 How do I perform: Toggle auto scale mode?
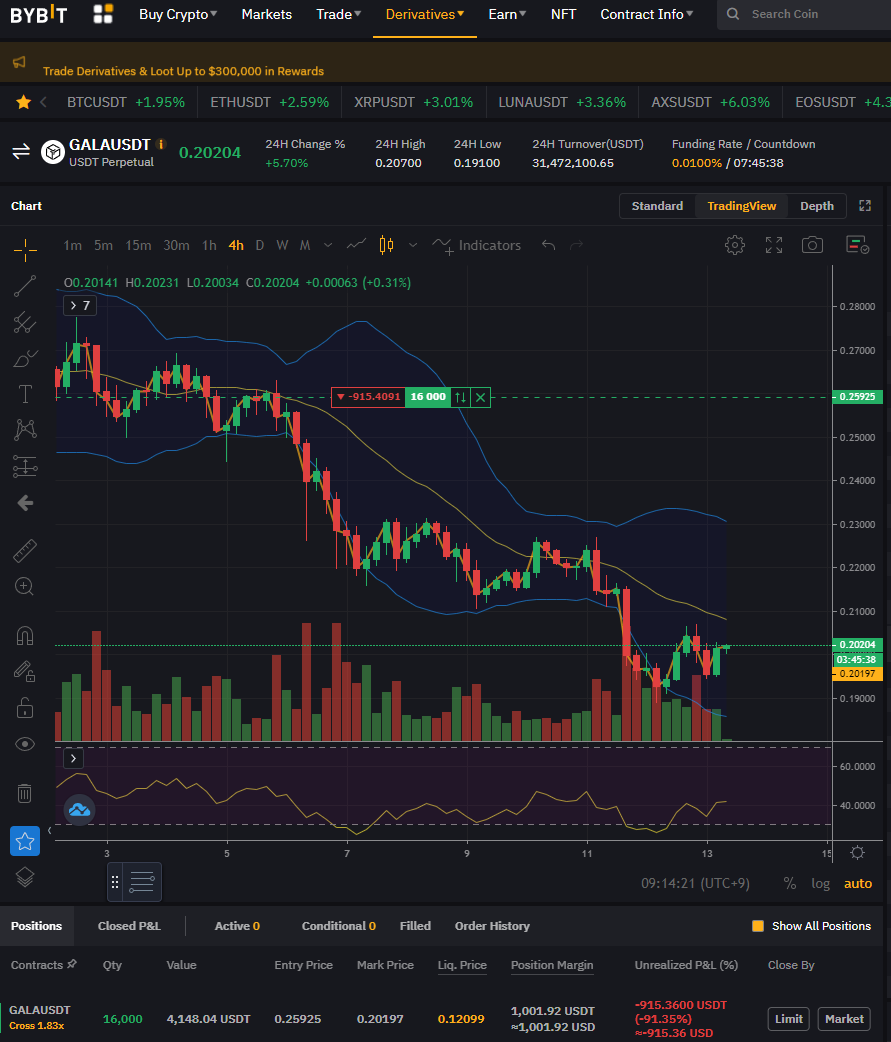pyautogui.click(x=858, y=884)
